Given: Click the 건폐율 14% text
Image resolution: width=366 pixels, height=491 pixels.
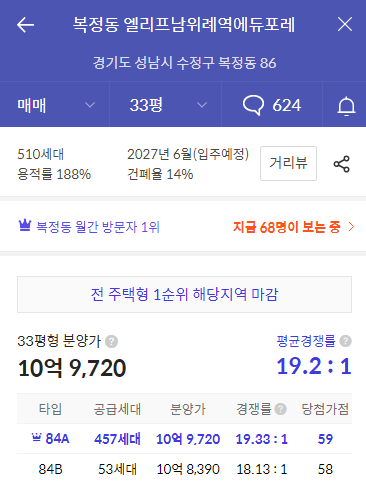Looking at the screenshot, I should point(160,174).
